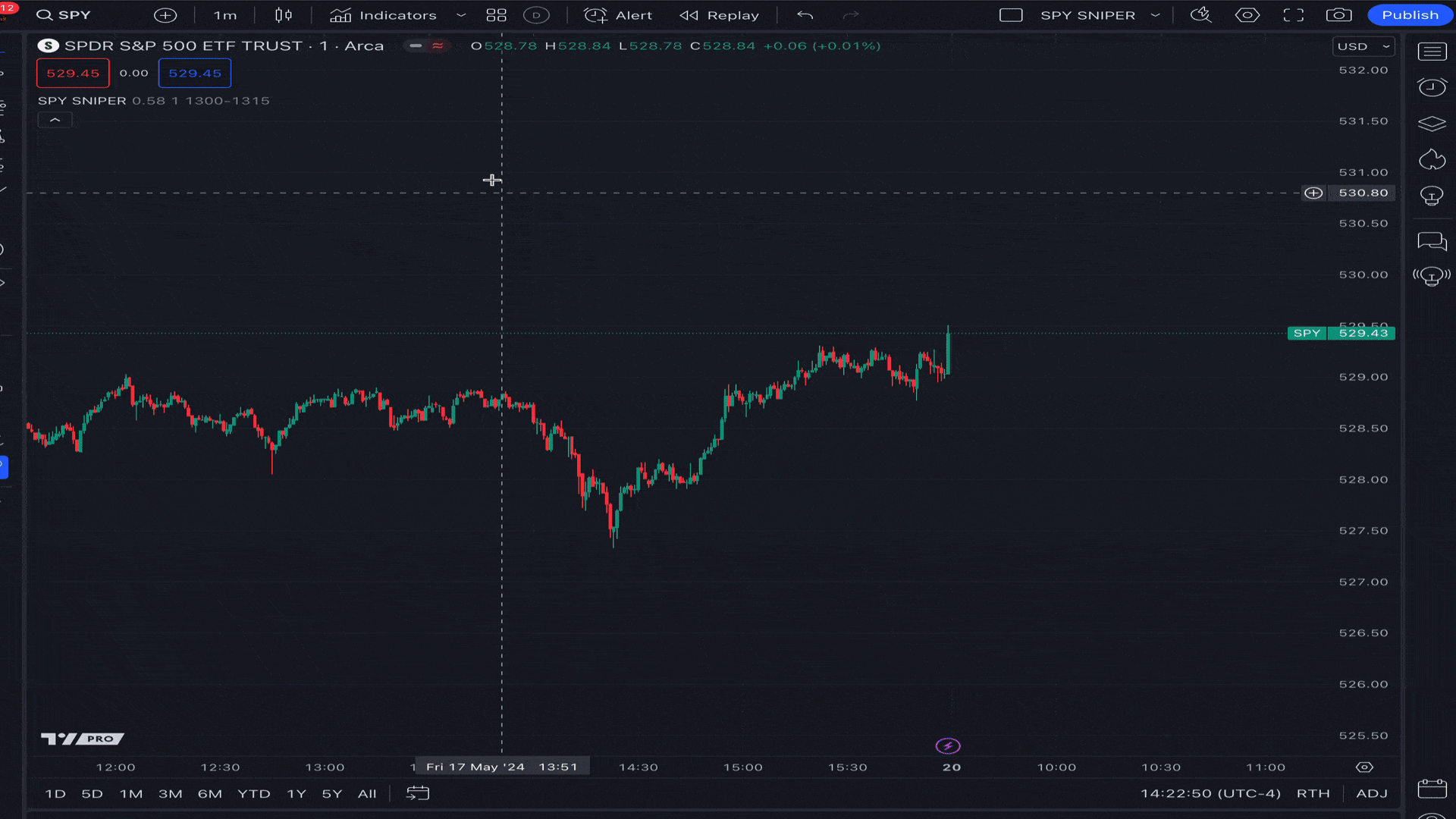The width and height of the screenshot is (1456, 819).
Task: Create a new Alert
Action: 618,15
